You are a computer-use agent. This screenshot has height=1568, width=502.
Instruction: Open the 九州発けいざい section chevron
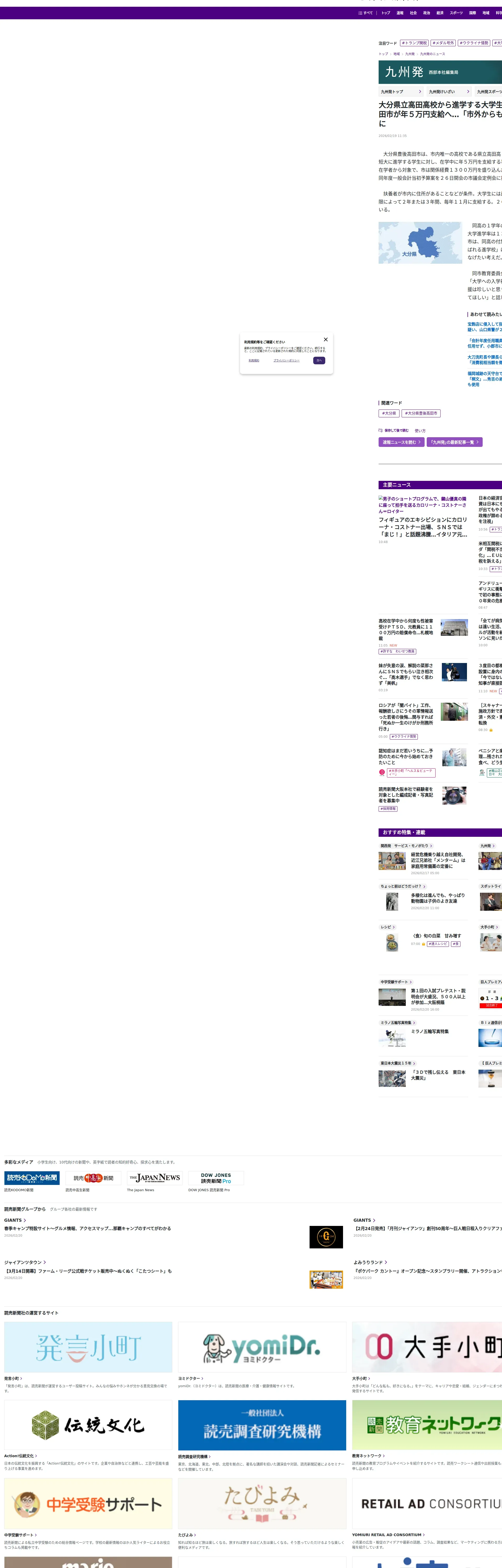click(x=468, y=92)
